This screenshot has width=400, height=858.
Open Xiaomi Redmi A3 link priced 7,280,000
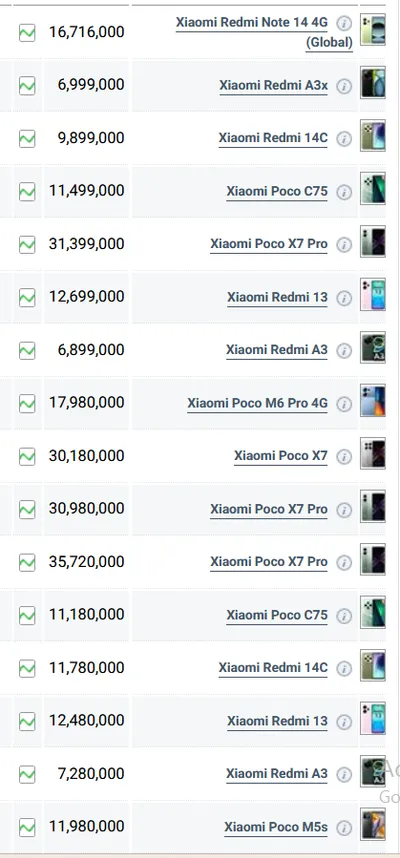pos(277,774)
